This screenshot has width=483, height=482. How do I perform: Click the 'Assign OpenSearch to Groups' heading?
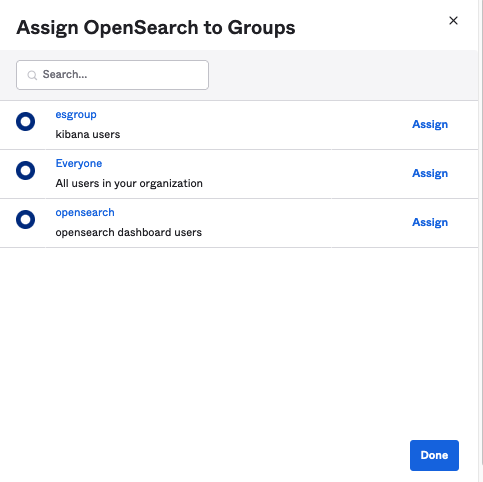(x=156, y=28)
